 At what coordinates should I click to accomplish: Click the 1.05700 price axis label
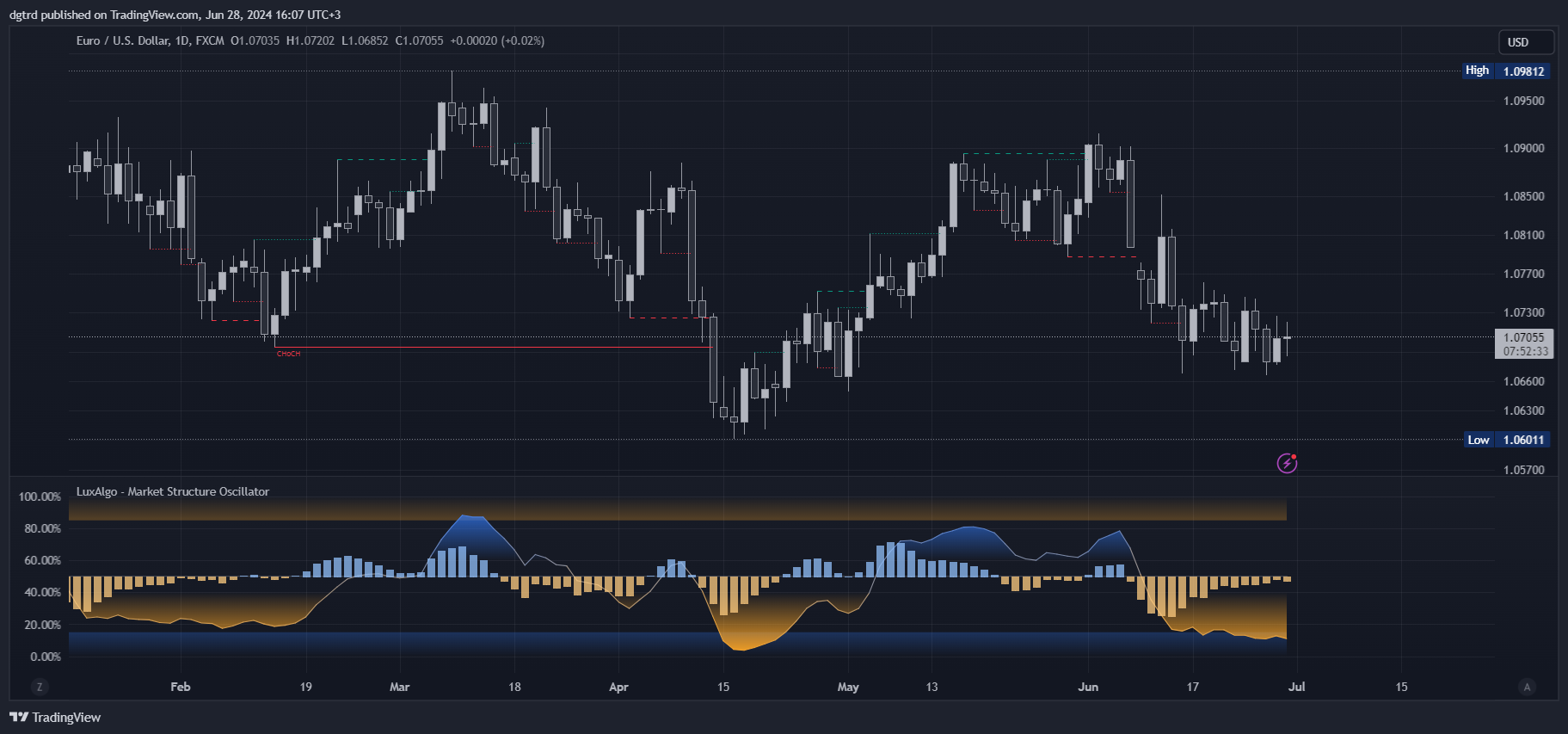click(1524, 470)
